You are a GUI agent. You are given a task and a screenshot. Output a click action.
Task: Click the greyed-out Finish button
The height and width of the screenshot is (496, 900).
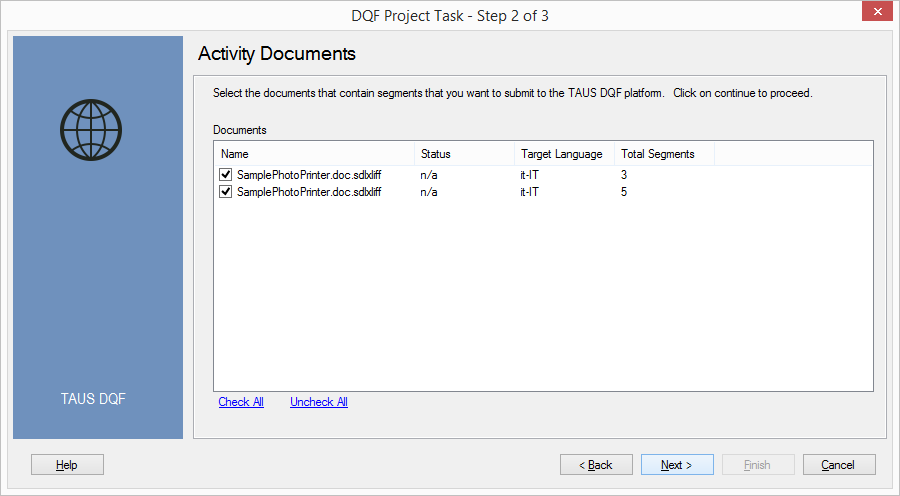(x=758, y=465)
